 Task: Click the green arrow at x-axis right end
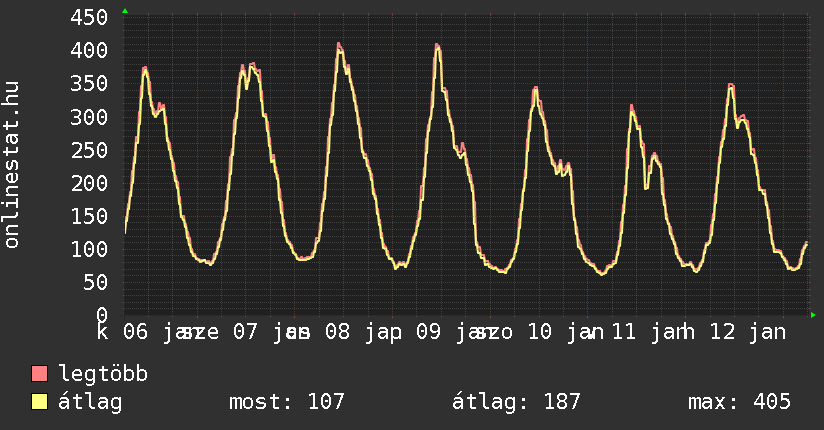(x=814, y=315)
